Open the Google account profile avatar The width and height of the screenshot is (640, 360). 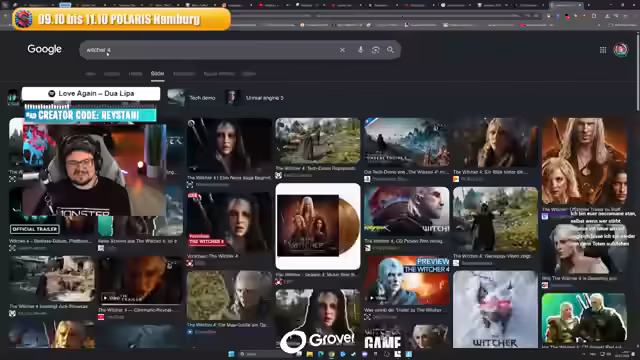621,50
